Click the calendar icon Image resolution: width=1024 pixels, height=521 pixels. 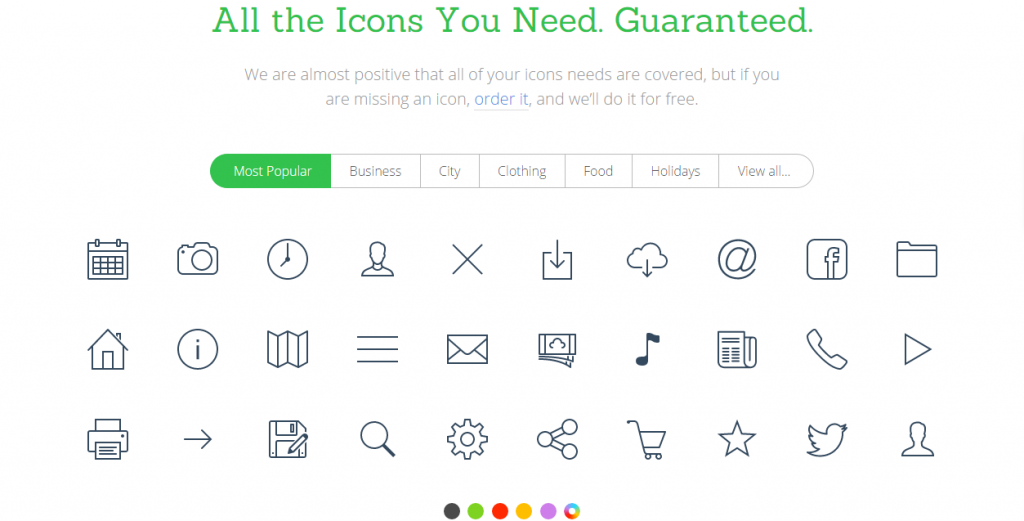pyautogui.click(x=108, y=259)
